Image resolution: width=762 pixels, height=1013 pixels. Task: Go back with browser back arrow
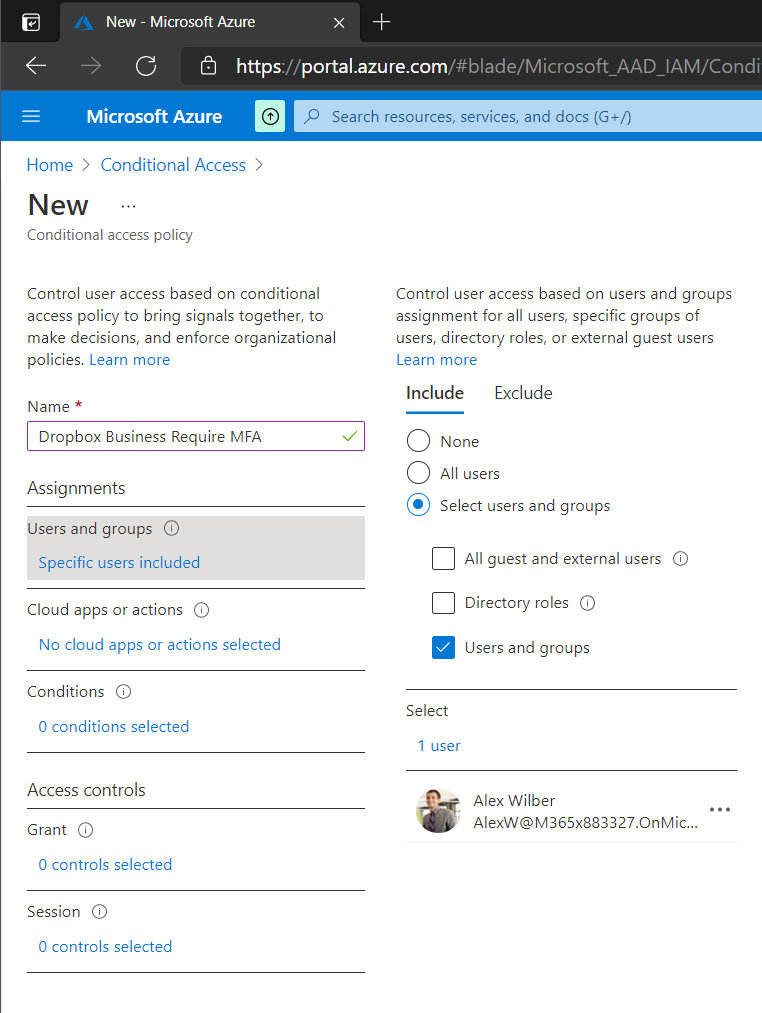(36, 65)
